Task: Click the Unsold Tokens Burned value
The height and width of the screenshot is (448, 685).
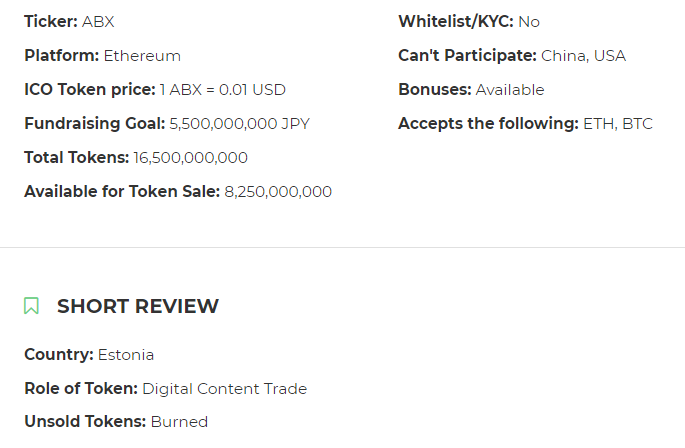Action: (x=179, y=422)
